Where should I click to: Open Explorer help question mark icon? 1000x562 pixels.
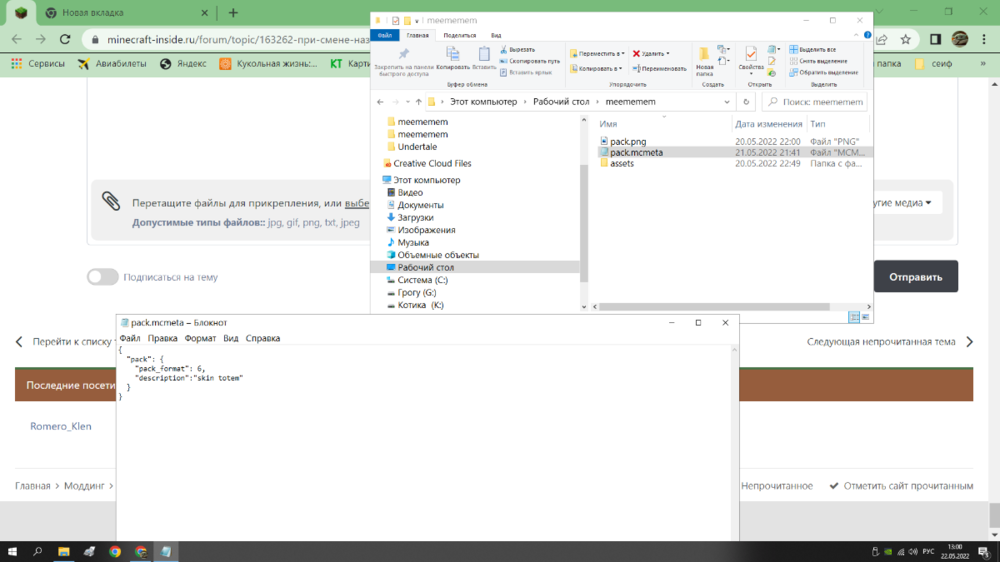(x=867, y=35)
